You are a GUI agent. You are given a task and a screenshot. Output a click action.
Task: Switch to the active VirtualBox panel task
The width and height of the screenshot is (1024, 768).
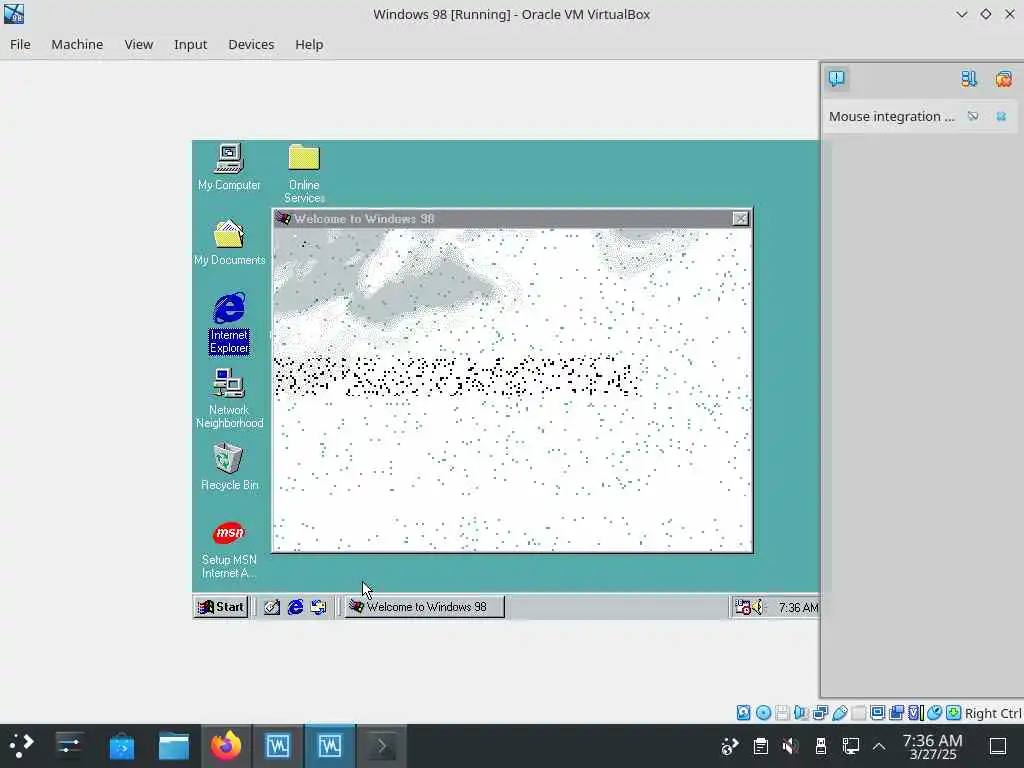coord(330,746)
